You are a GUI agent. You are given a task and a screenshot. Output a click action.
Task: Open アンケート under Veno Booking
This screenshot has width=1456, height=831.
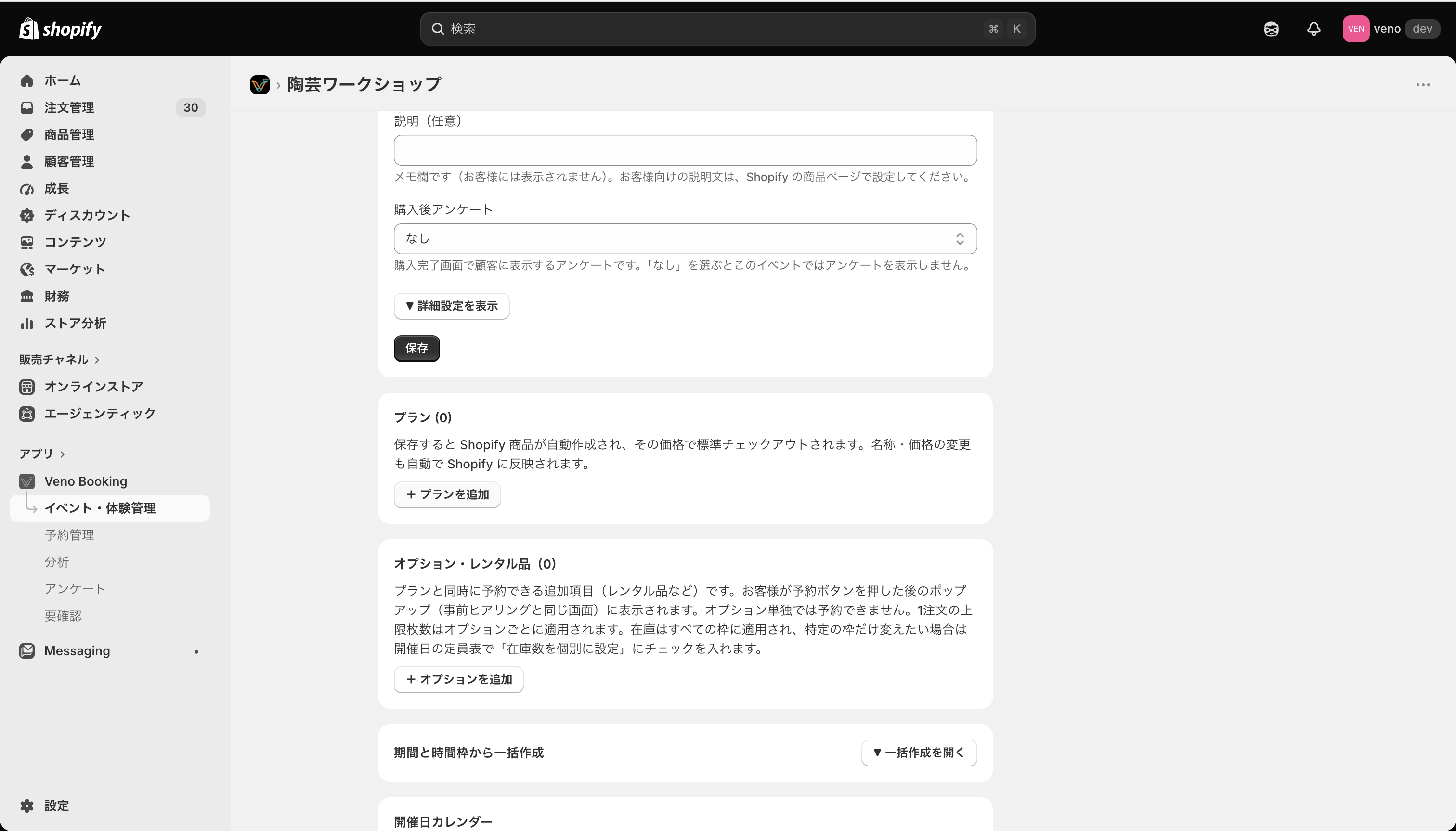pyautogui.click(x=75, y=588)
